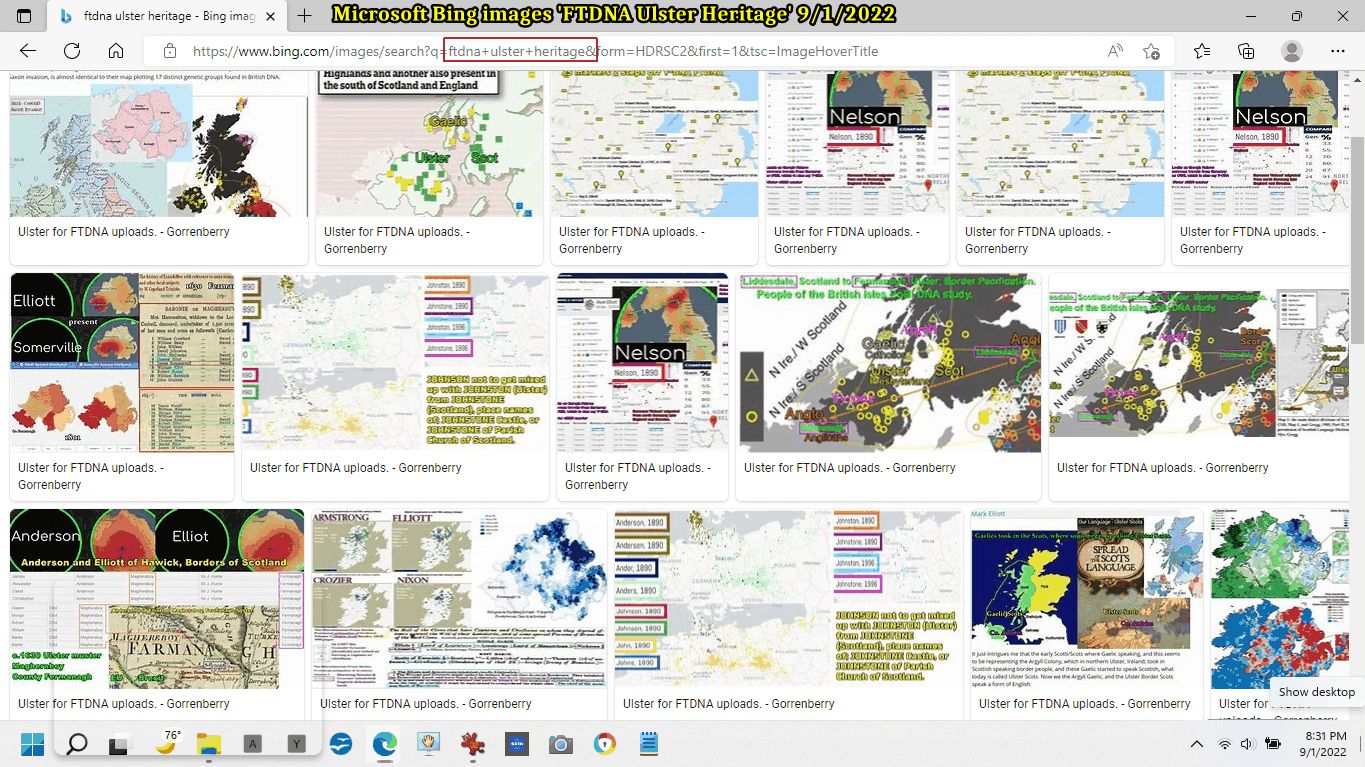Click Show desktop at the taskbar corner

tap(1359, 744)
